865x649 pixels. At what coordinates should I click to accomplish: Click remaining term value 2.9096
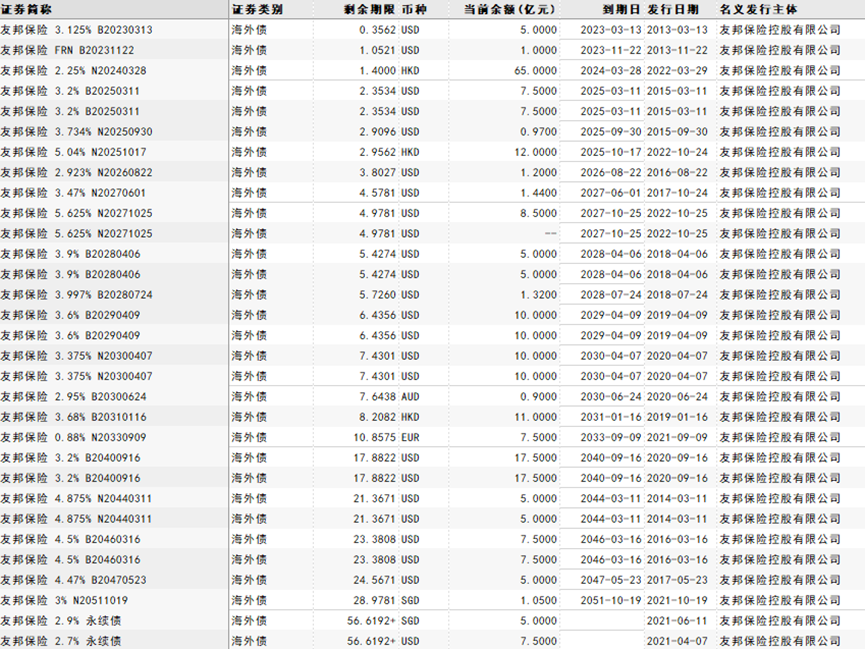pyautogui.click(x=377, y=132)
